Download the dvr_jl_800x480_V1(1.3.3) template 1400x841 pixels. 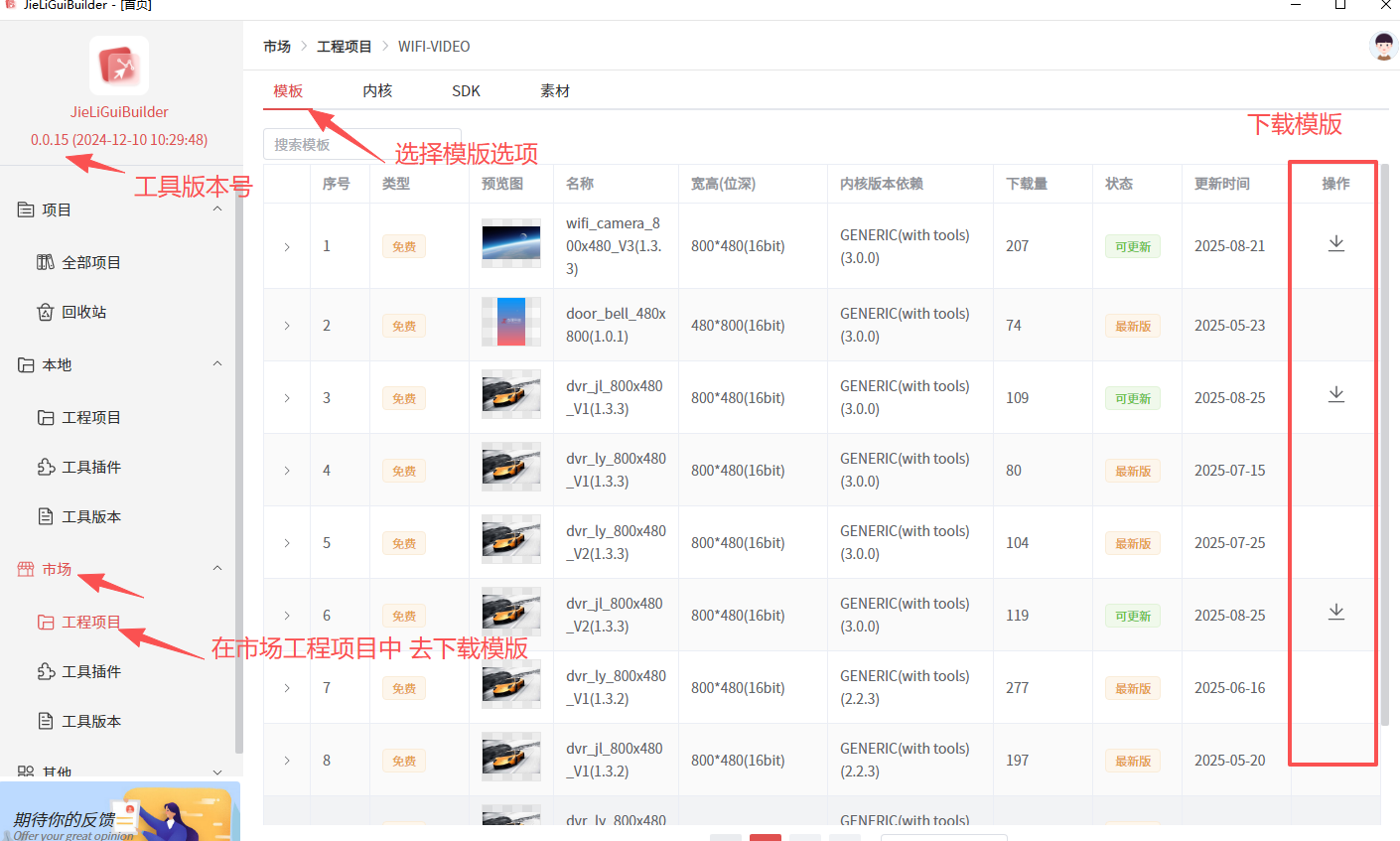pyautogui.click(x=1336, y=394)
